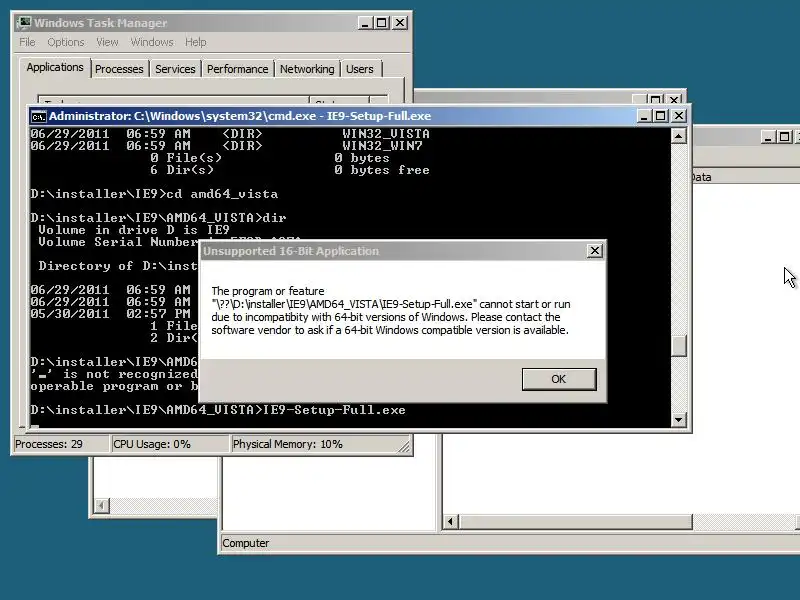Open the Help menu in Task Manager
This screenshot has height=600, width=800.
click(x=195, y=42)
